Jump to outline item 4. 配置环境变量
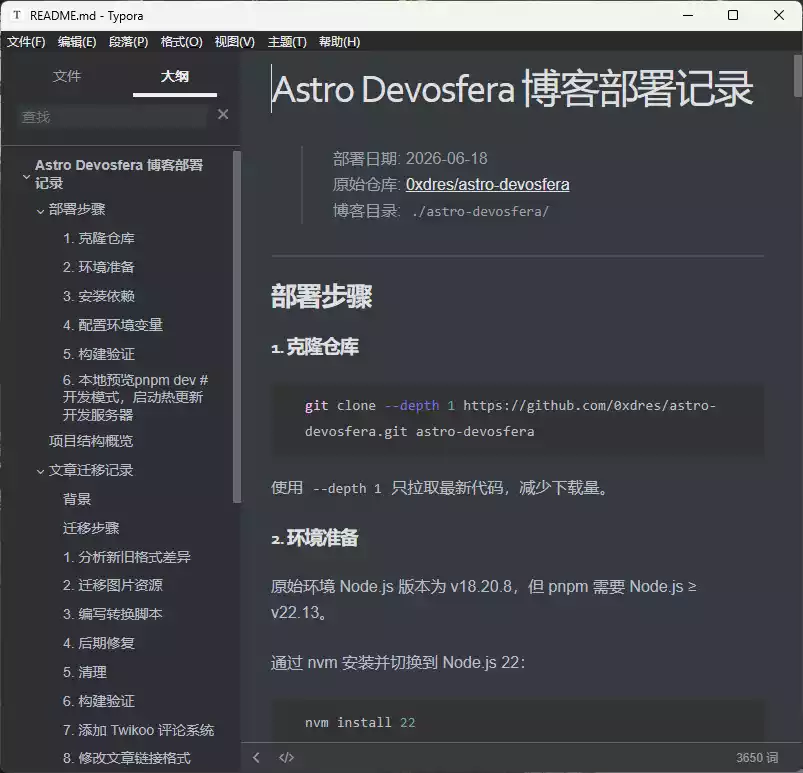The height and width of the screenshot is (773, 803). [x=113, y=325]
